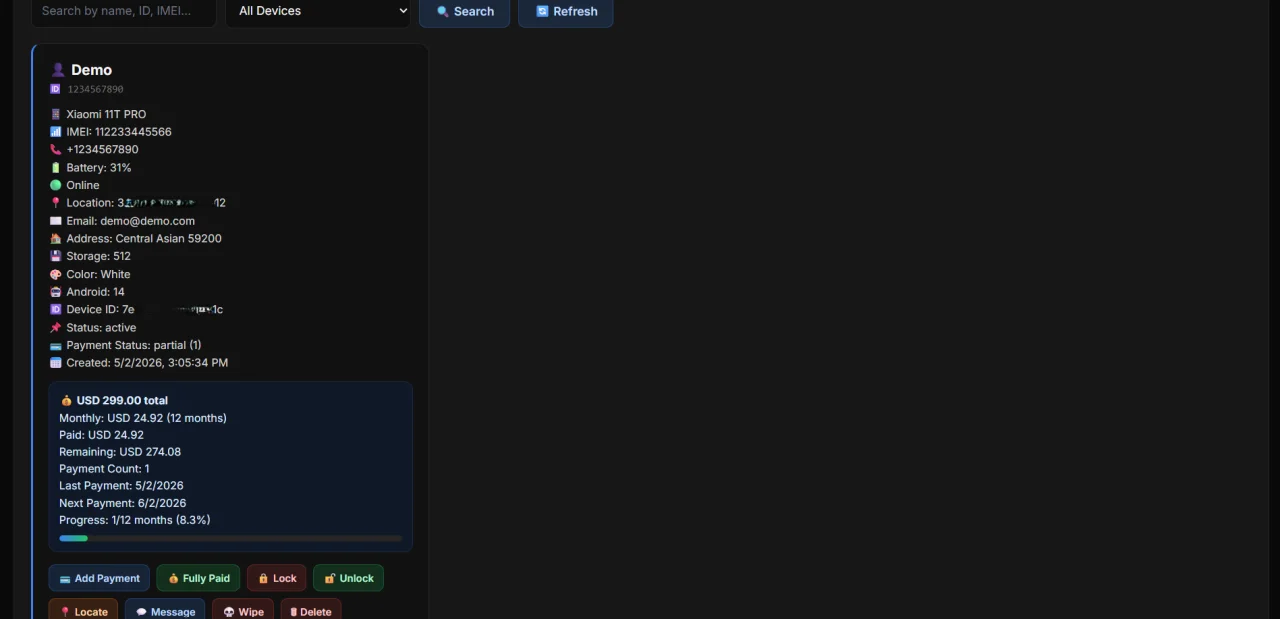1280x619 pixels.
Task: Lock the Demo device
Action: [x=277, y=578]
